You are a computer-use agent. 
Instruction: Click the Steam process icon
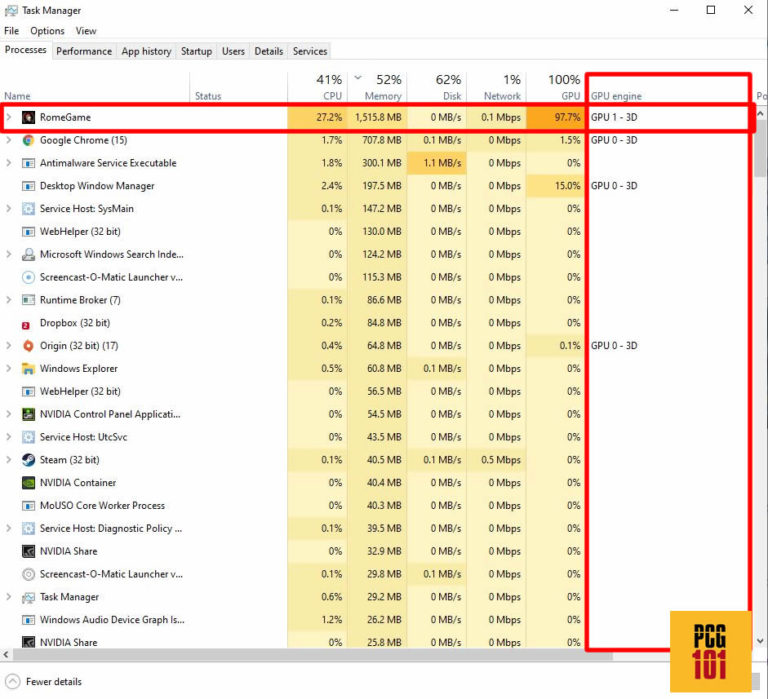click(x=28, y=460)
